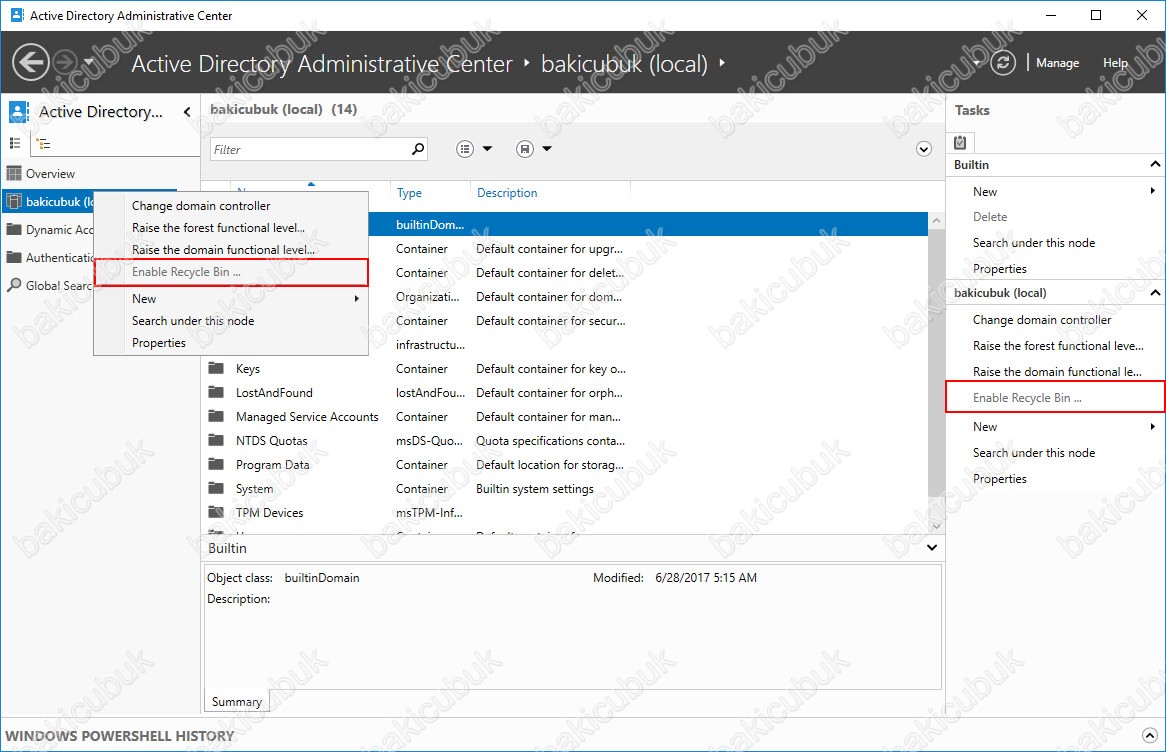Open dropdown arrow beside save query icon
The width and height of the screenshot is (1166, 752).
pyautogui.click(x=547, y=149)
